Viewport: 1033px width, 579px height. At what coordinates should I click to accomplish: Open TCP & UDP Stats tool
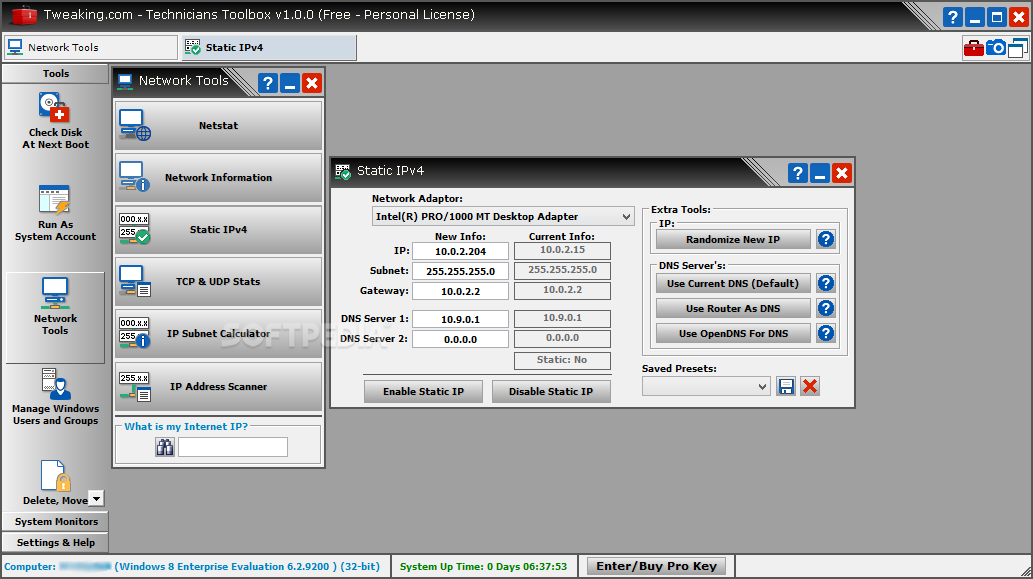pos(219,281)
